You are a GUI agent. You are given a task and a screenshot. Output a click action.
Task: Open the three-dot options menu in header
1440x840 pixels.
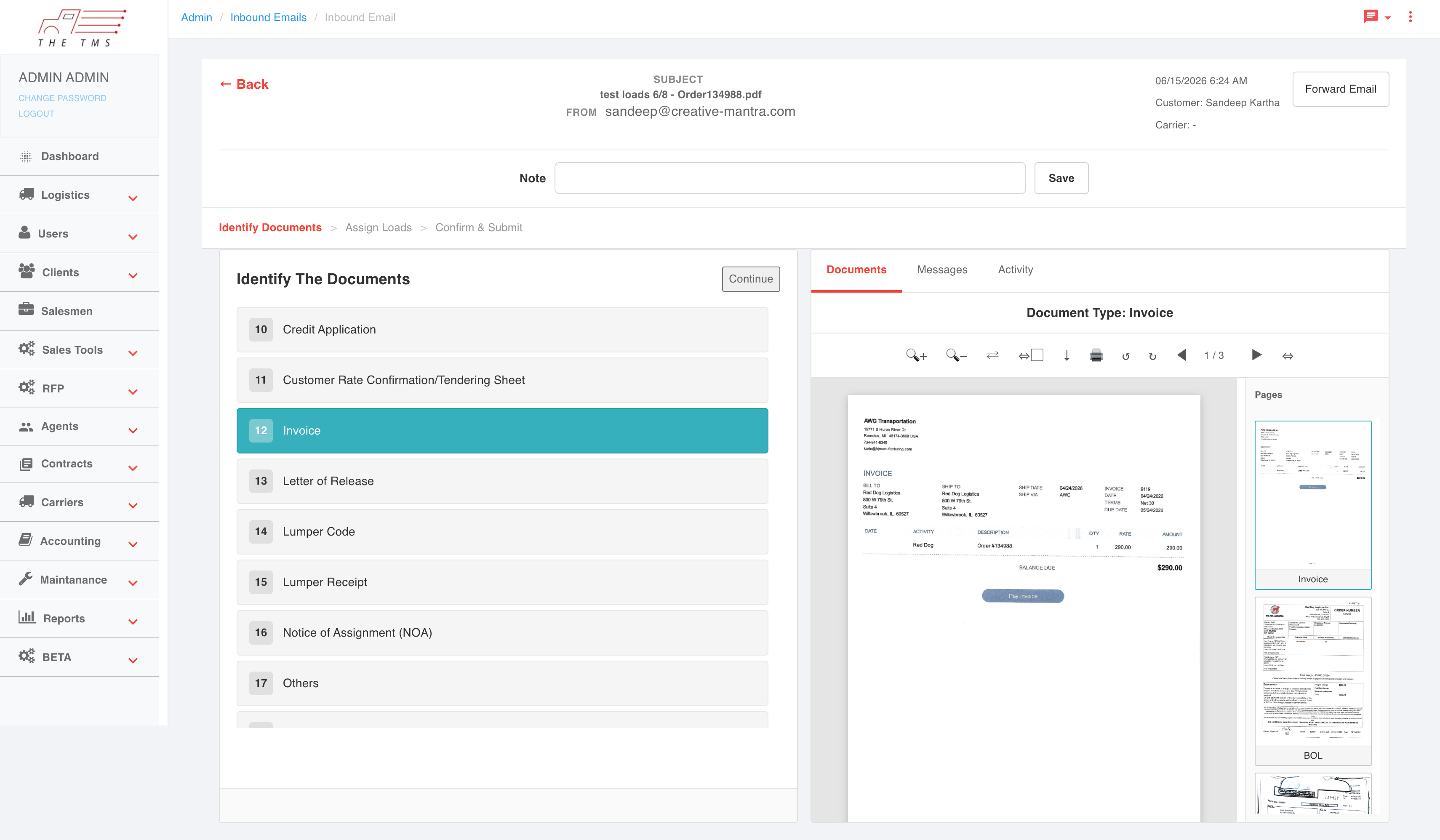[x=1410, y=16]
